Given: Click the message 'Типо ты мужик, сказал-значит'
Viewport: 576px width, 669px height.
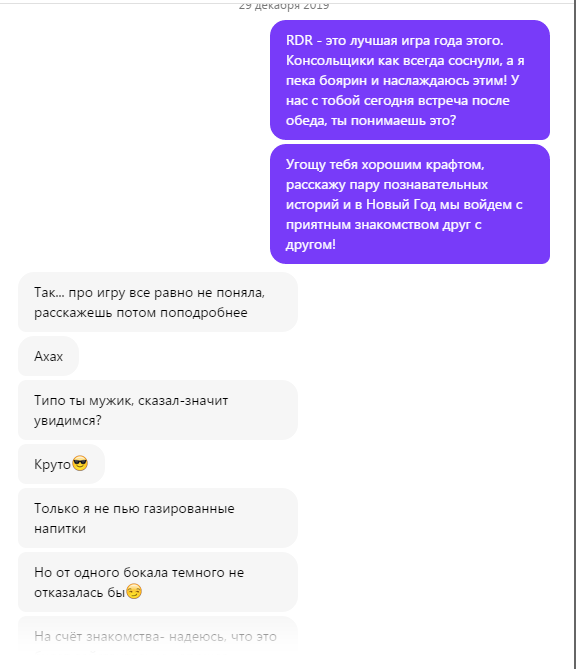Looking at the screenshot, I should point(157,410).
